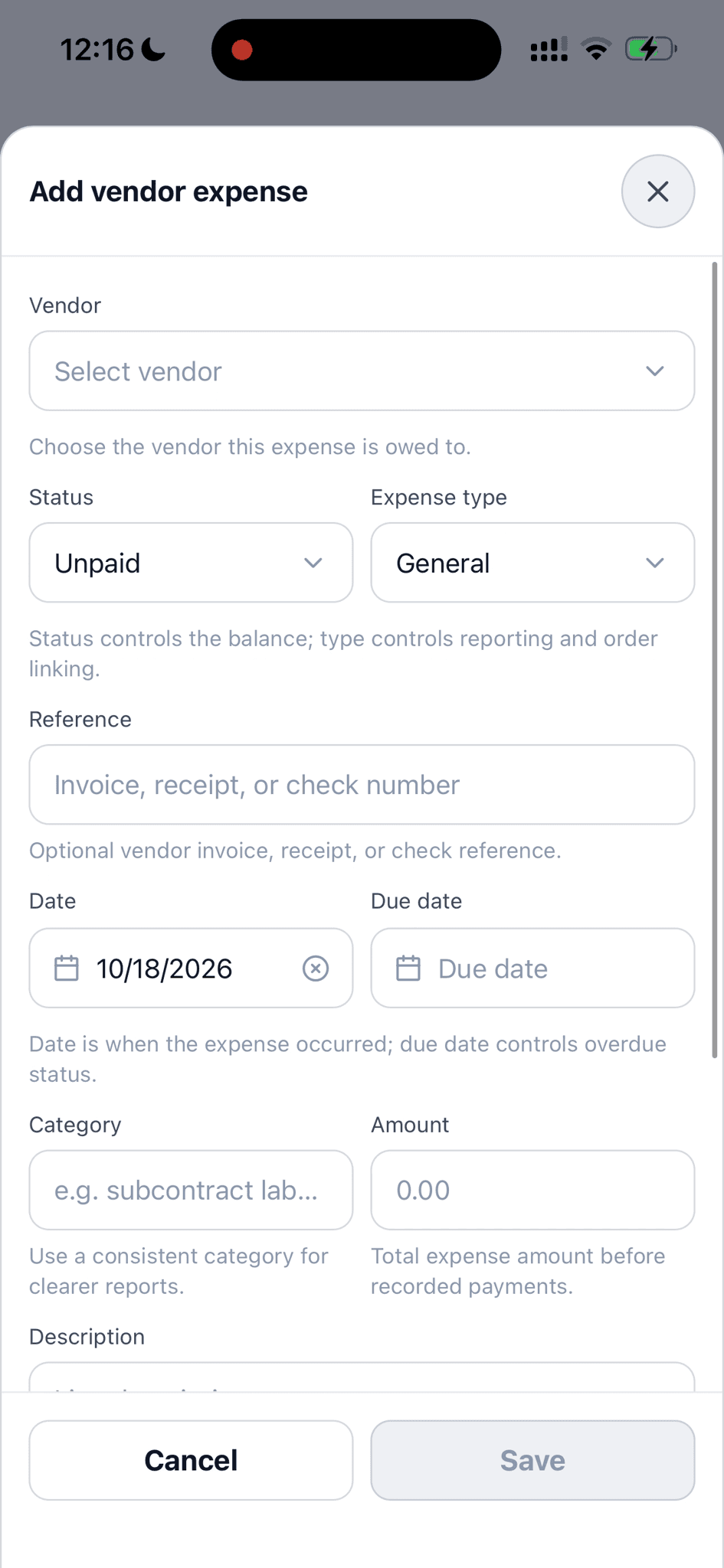Viewport: 724px width, 1568px height.
Task: Click the Amount field label
Action: click(410, 1125)
